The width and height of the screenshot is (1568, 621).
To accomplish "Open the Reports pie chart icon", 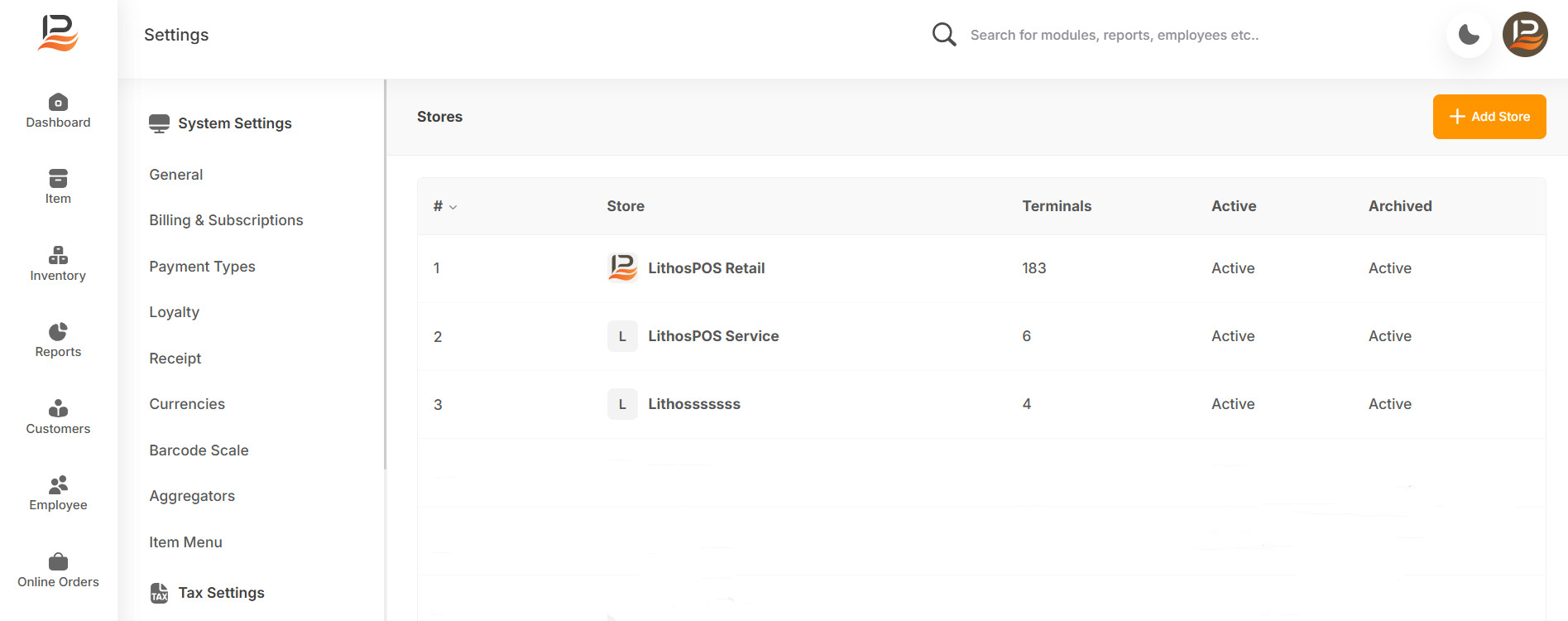I will point(58,332).
